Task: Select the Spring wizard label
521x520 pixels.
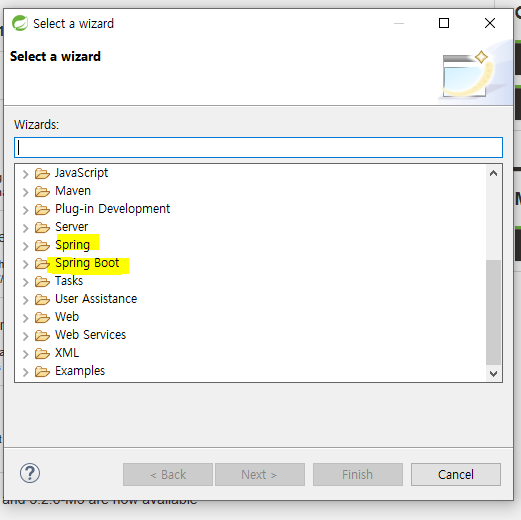Action: [x=72, y=245]
